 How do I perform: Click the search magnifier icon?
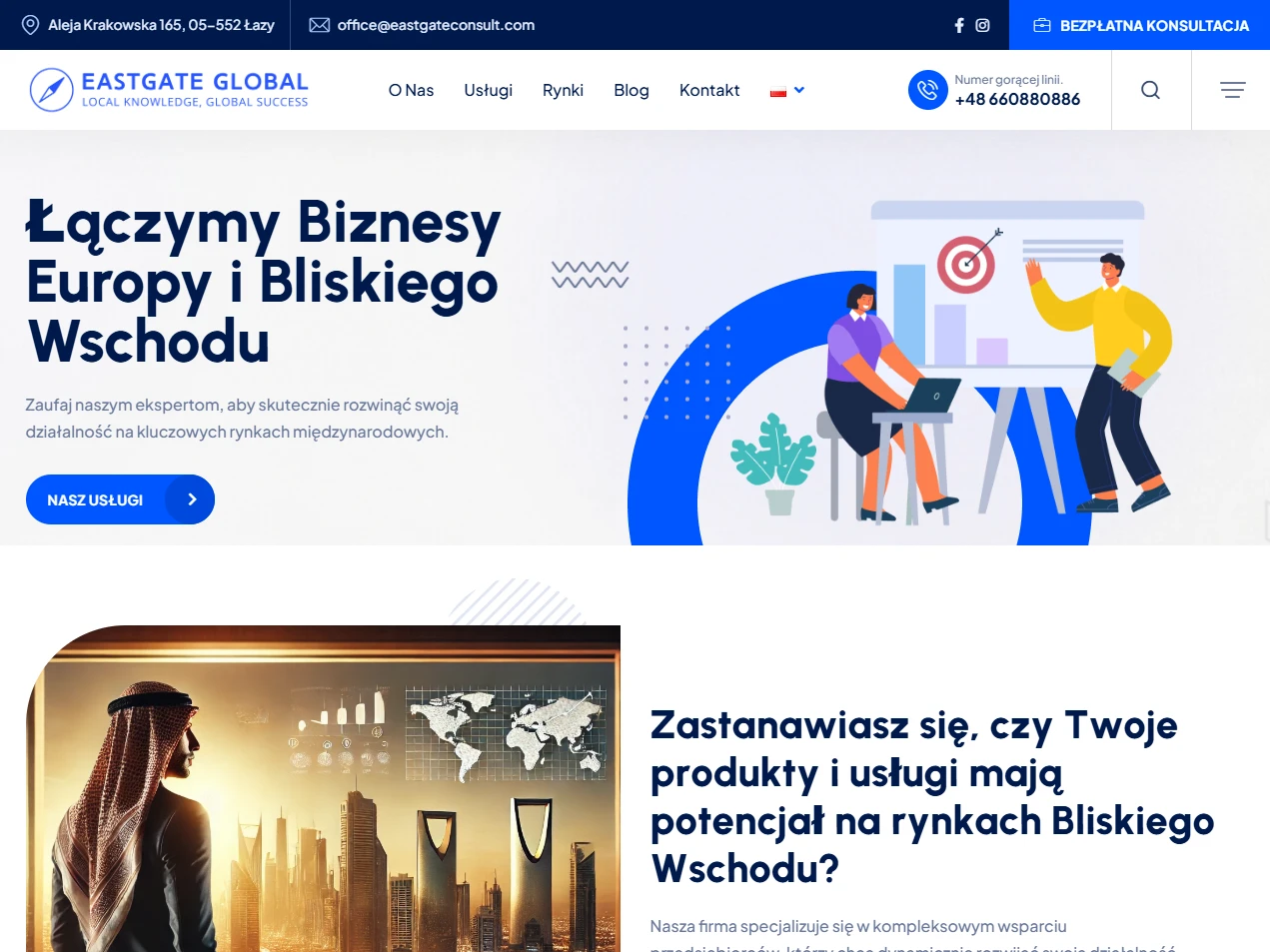click(x=1151, y=90)
